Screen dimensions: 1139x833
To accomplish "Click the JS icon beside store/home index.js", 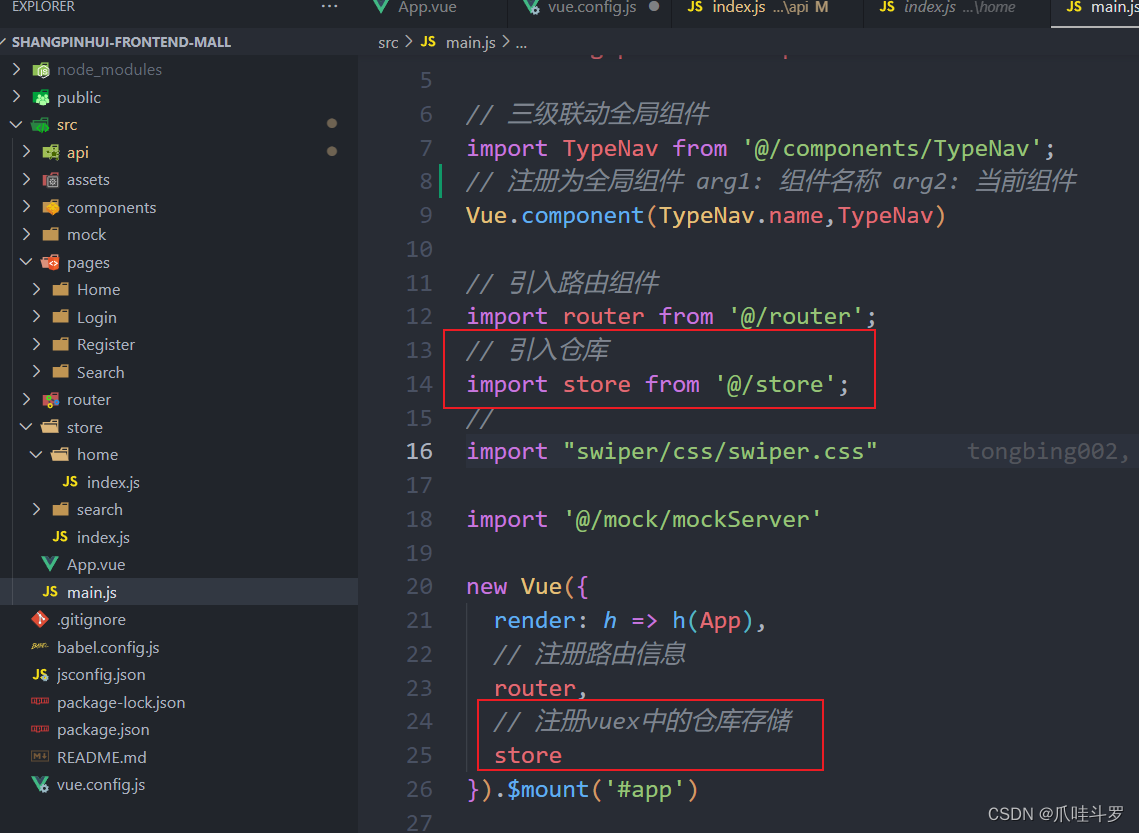I will pyautogui.click(x=70, y=481).
